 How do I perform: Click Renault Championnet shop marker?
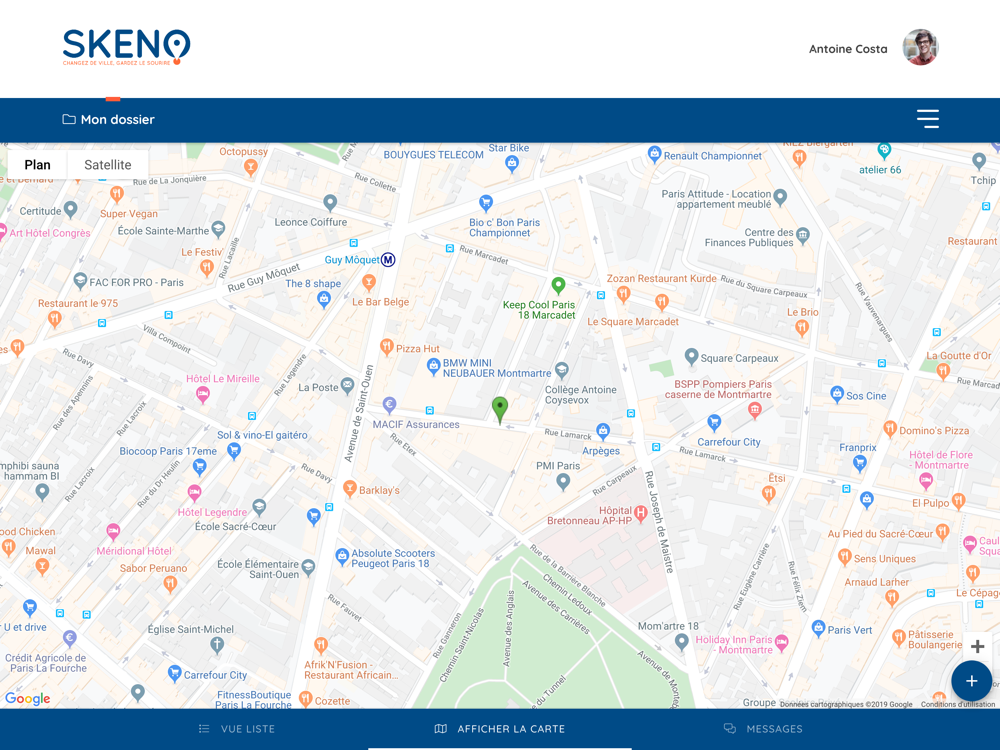[x=654, y=154]
